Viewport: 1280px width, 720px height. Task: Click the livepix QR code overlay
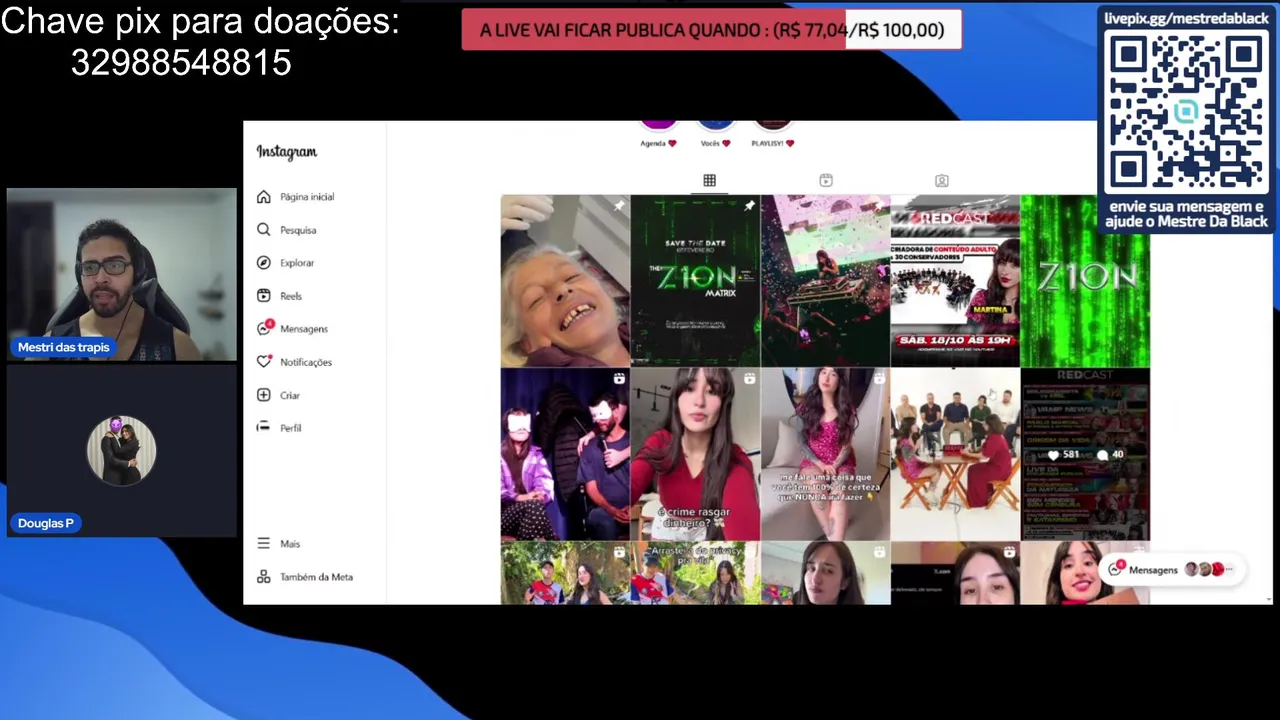tap(1186, 112)
